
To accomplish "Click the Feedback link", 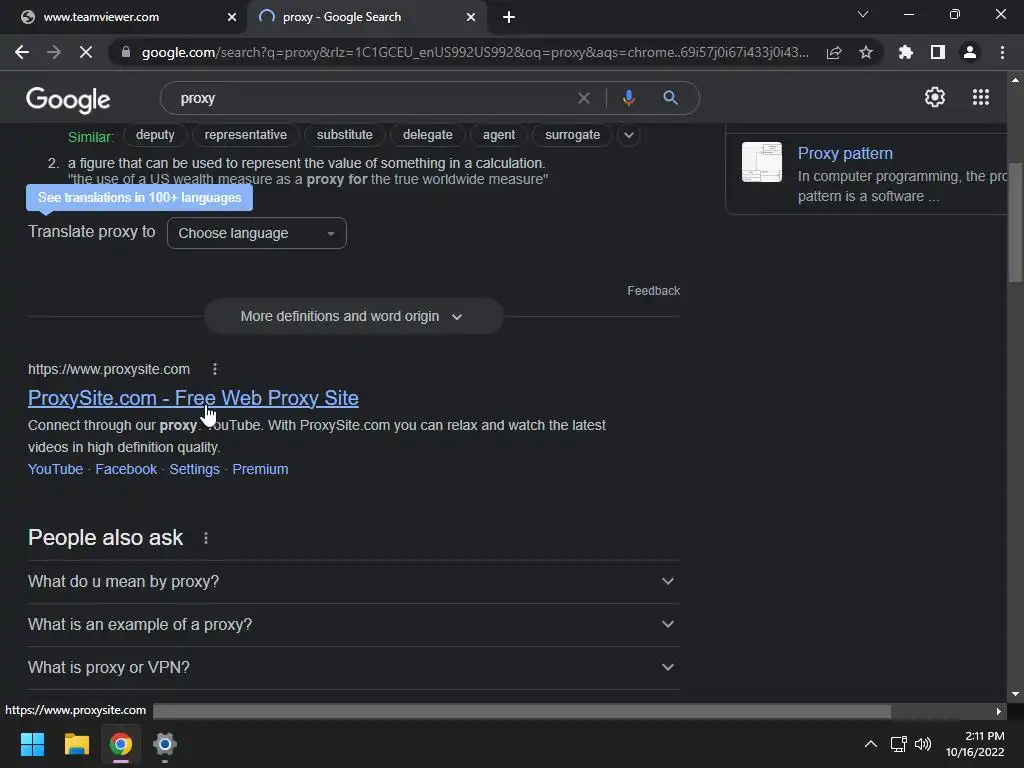I will [654, 291].
